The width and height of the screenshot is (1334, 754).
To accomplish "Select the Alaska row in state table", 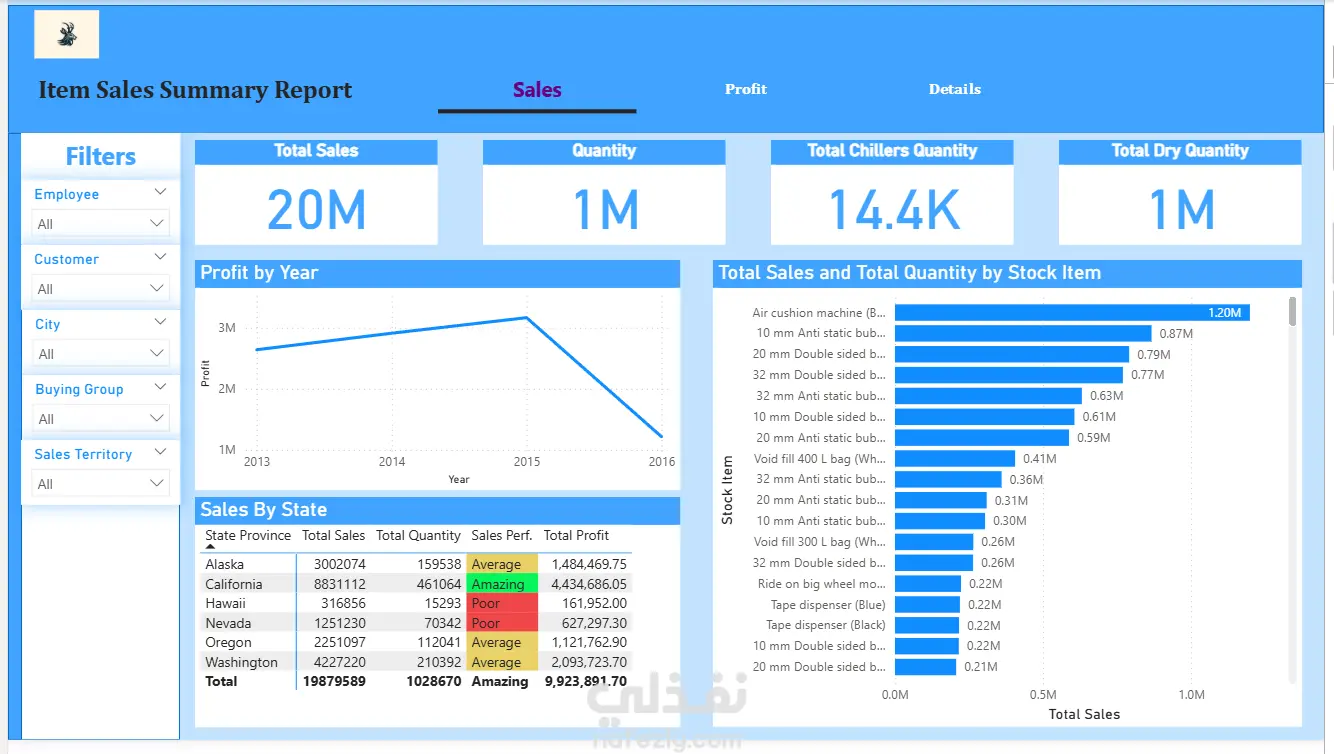I will 416,564.
